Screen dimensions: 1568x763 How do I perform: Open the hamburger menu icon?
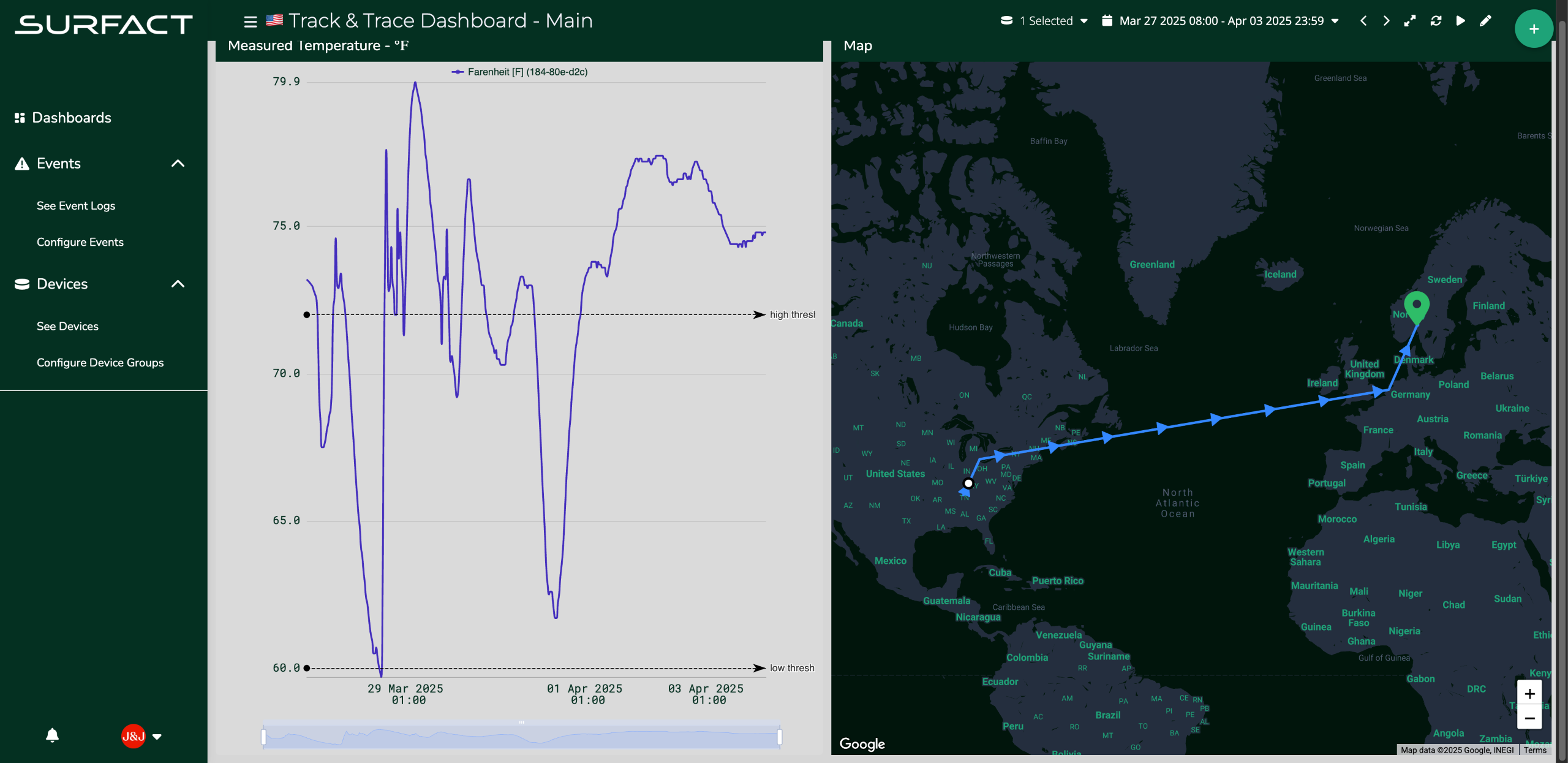(x=250, y=21)
